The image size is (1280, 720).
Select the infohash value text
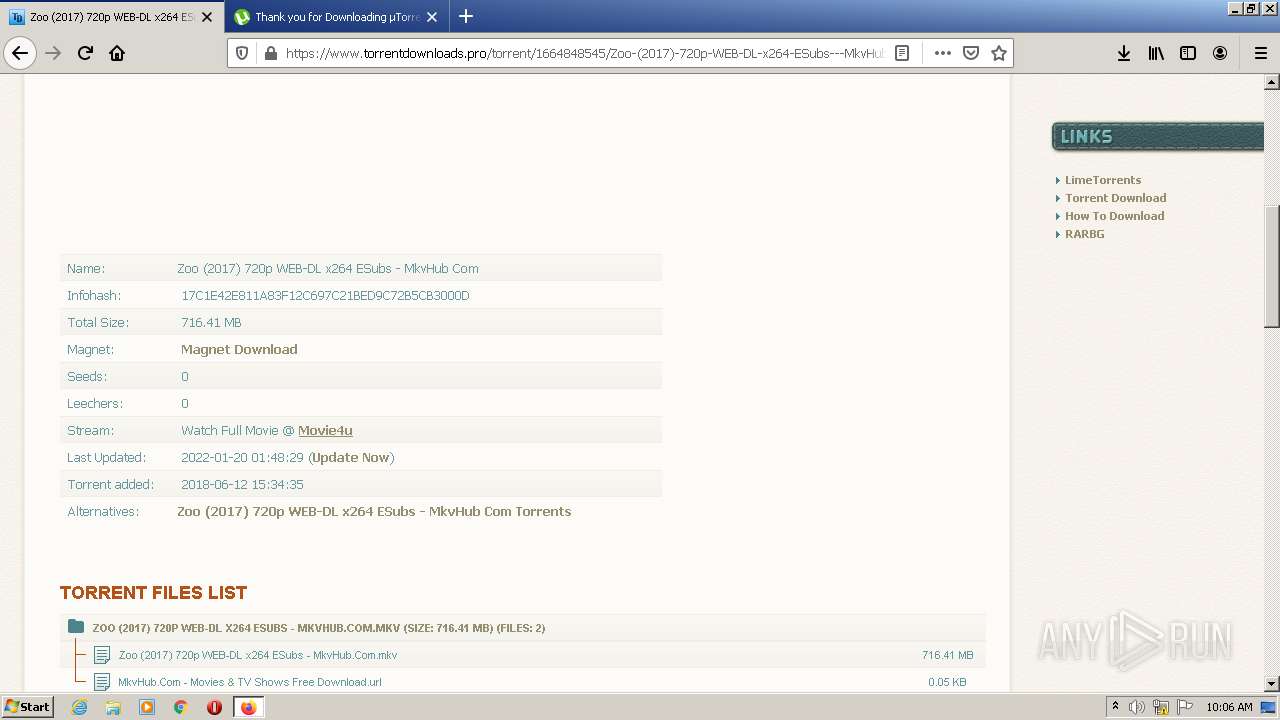(x=325, y=295)
